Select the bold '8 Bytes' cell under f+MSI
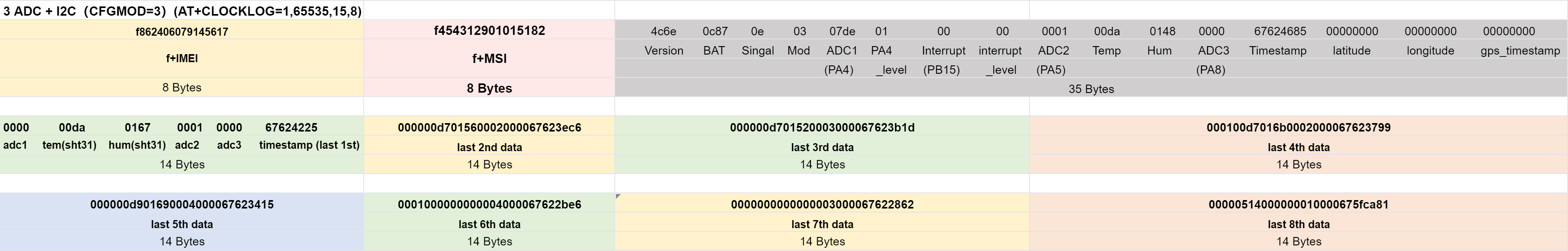 (x=489, y=88)
